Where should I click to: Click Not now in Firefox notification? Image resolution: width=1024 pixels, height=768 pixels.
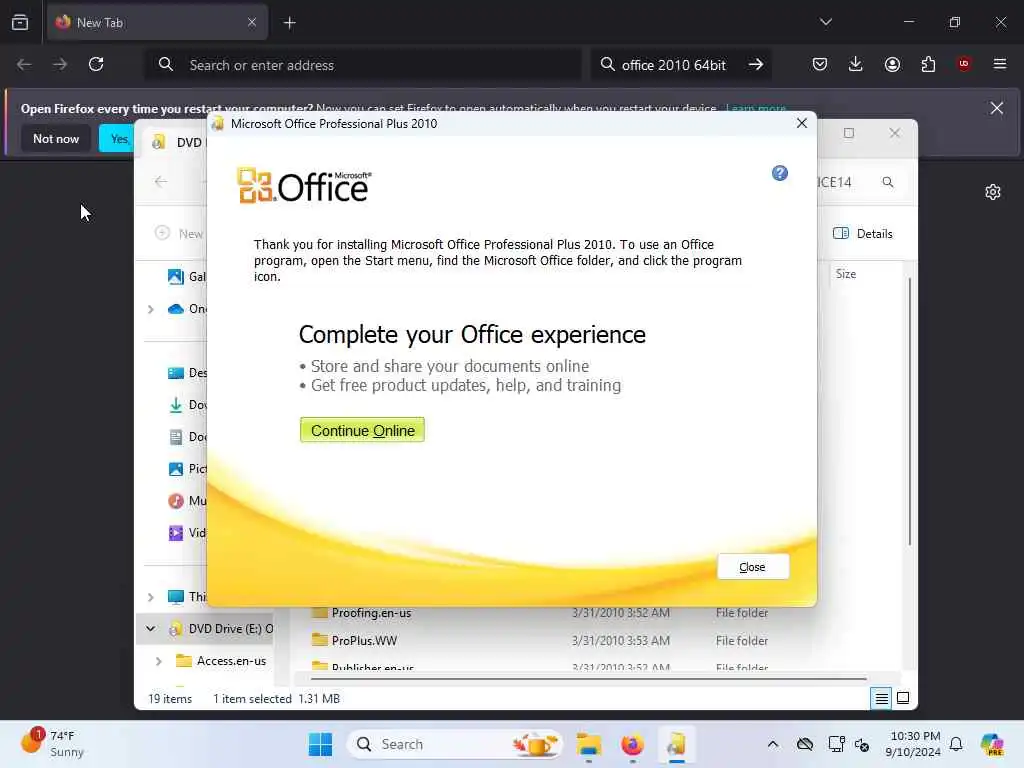(56, 138)
